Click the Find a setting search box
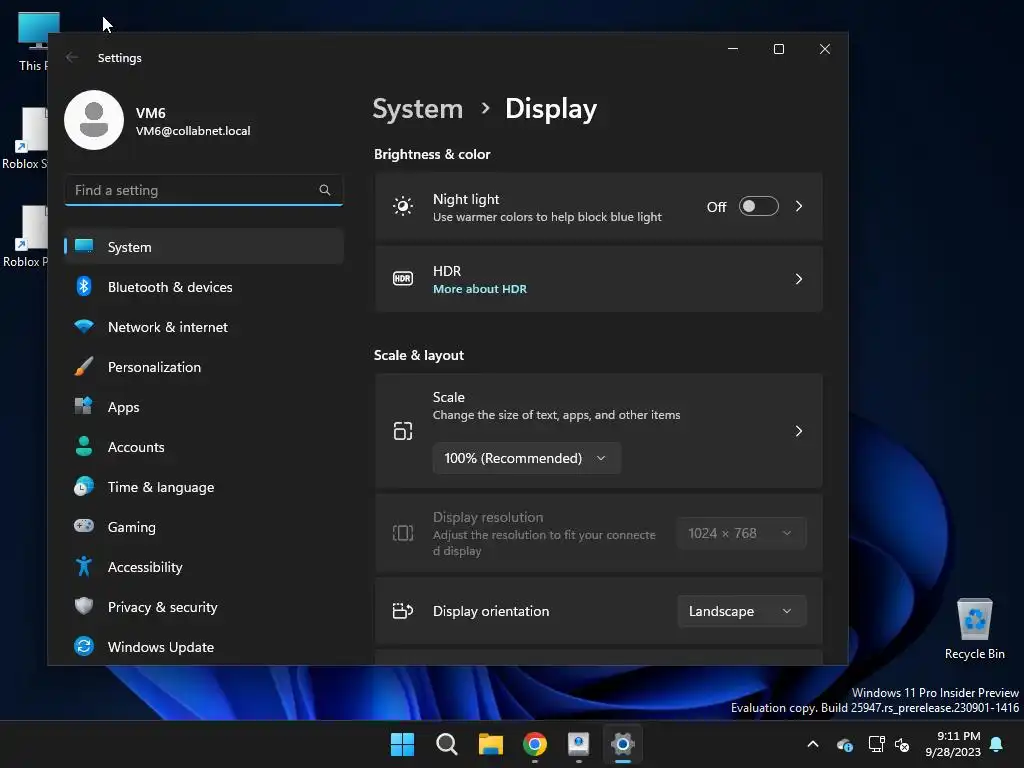The width and height of the screenshot is (1024, 768). [x=204, y=190]
